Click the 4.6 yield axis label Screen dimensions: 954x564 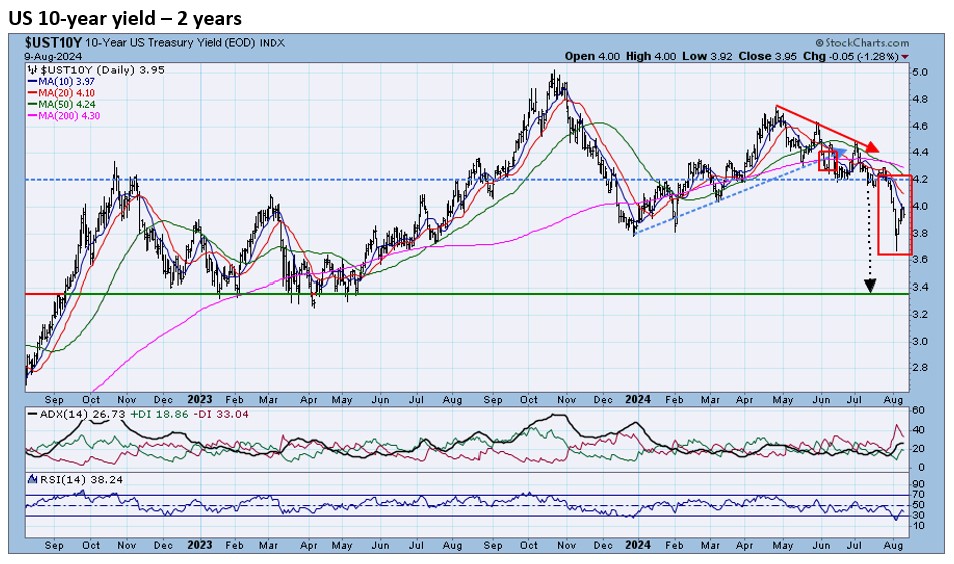click(921, 126)
